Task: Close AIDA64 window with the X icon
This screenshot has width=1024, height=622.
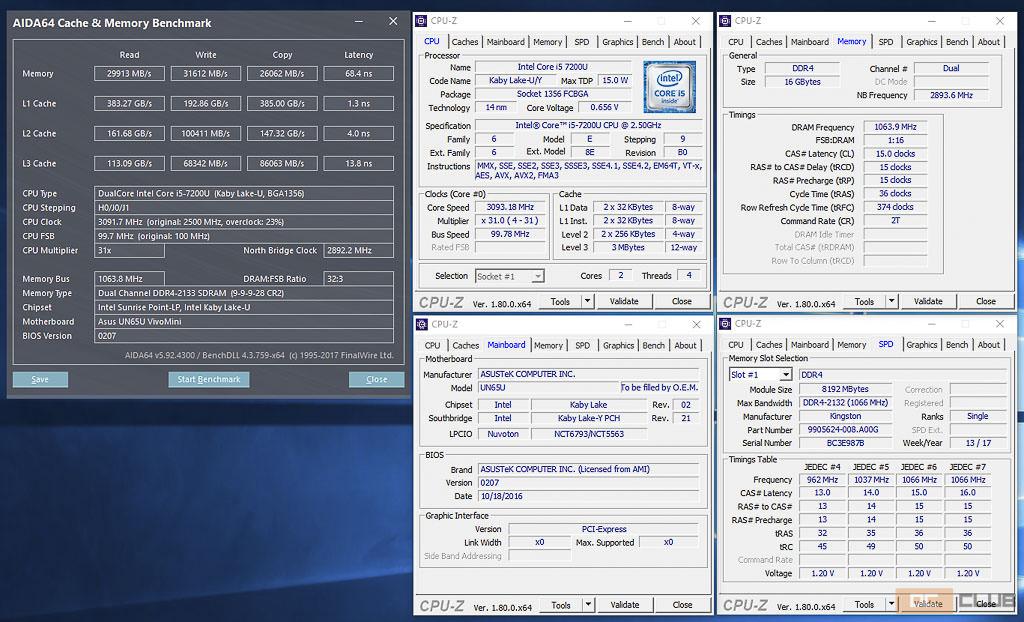Action: click(393, 22)
